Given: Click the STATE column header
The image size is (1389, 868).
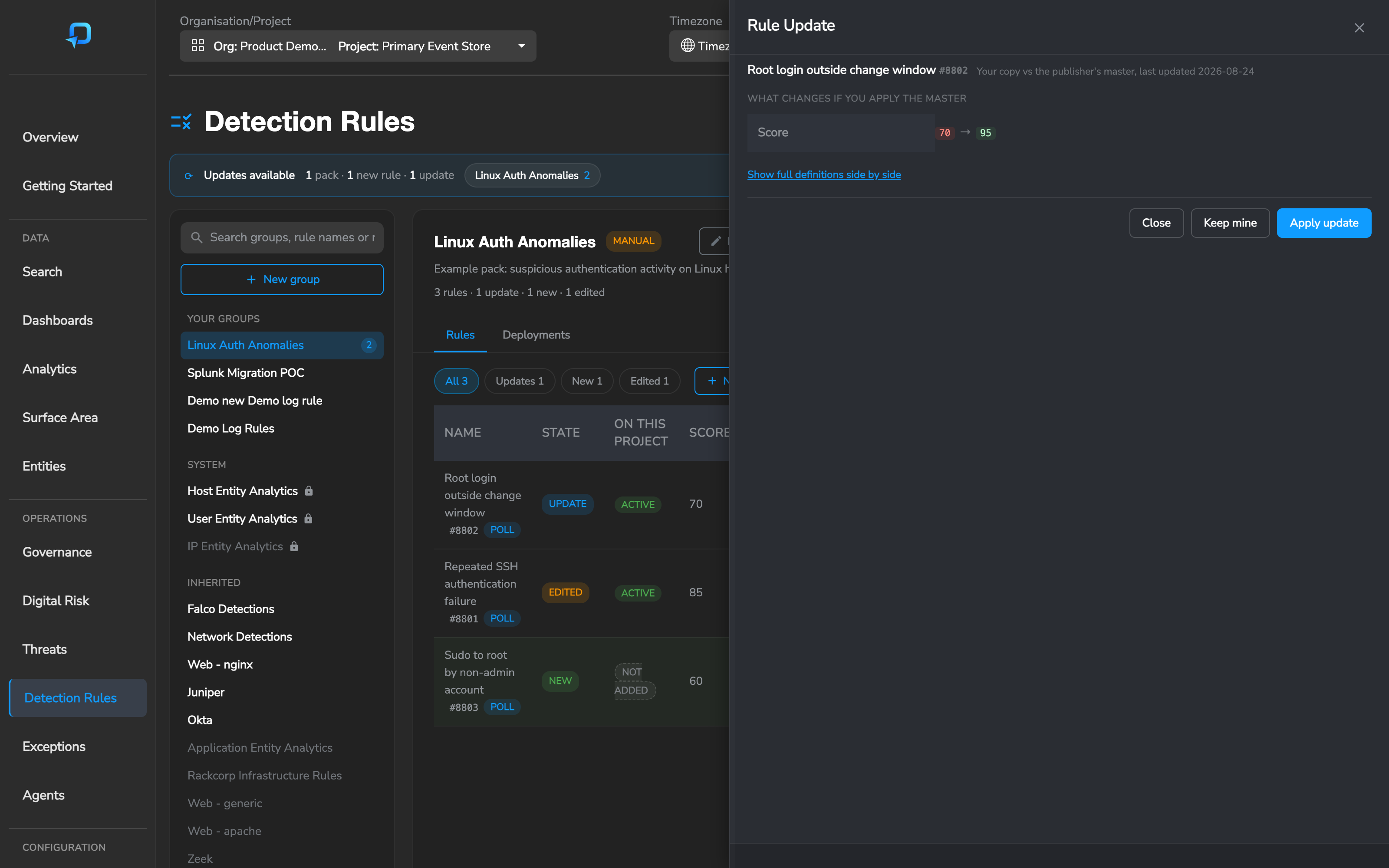Looking at the screenshot, I should tap(561, 432).
